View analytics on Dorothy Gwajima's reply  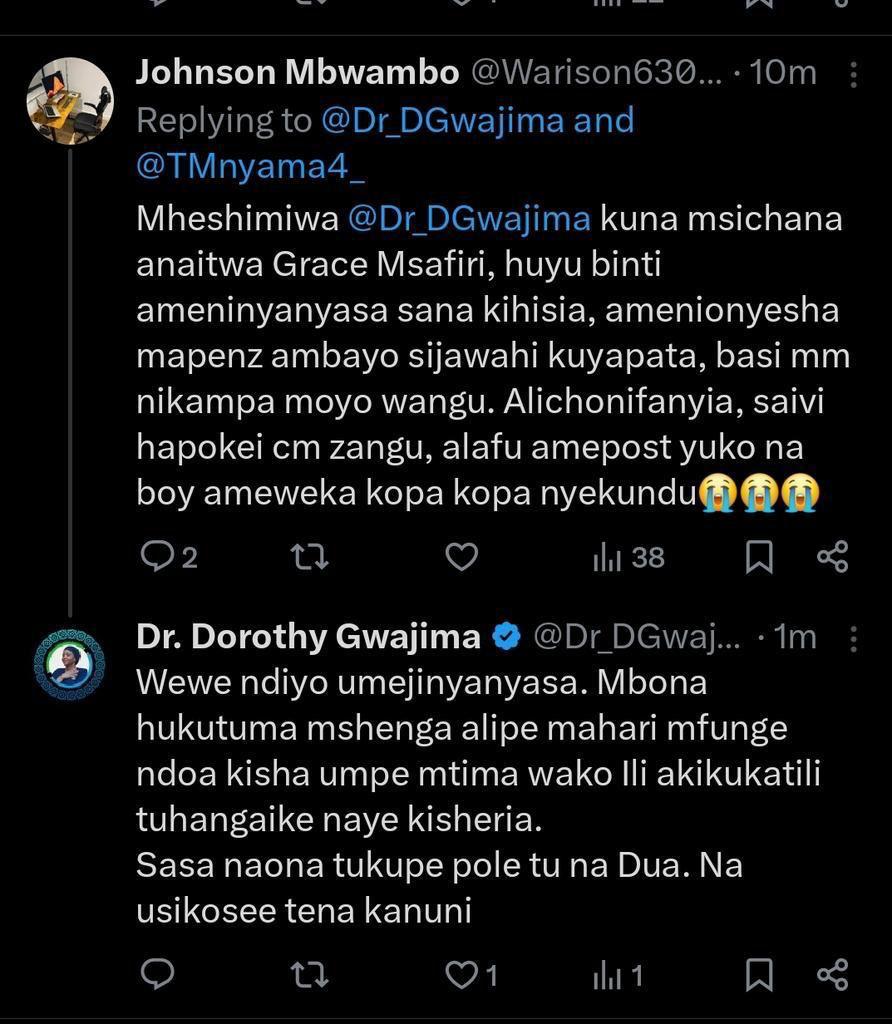618,976
